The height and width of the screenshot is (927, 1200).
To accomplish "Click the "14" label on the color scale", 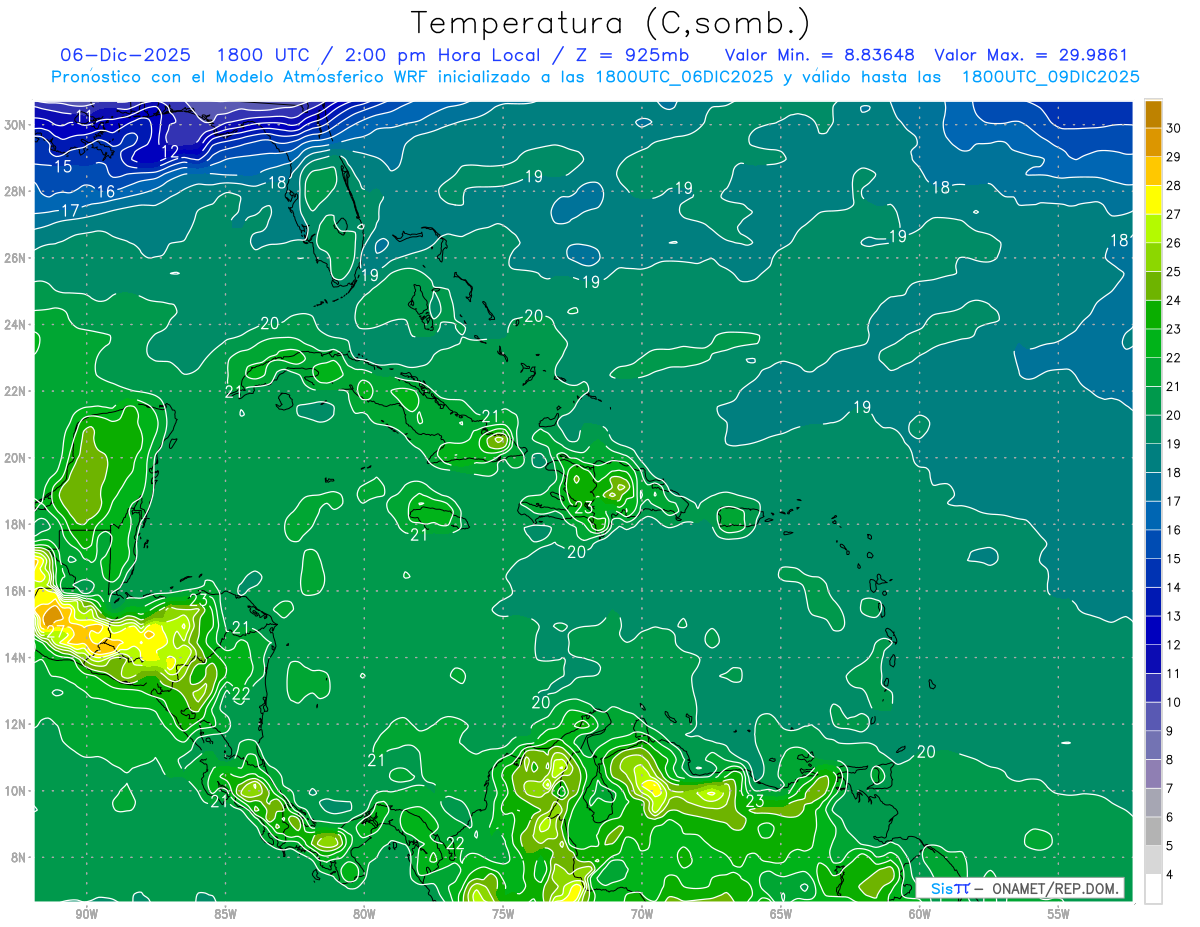I will point(1174,587).
